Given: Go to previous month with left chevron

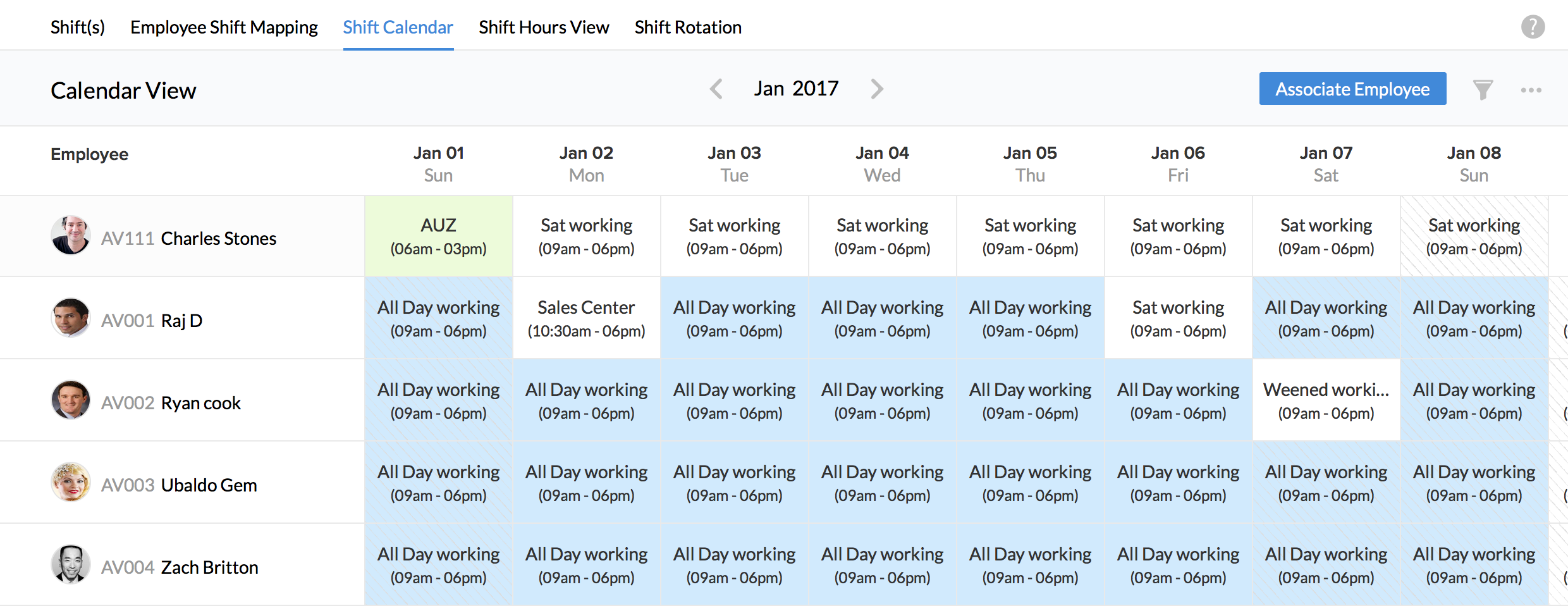Looking at the screenshot, I should (716, 89).
